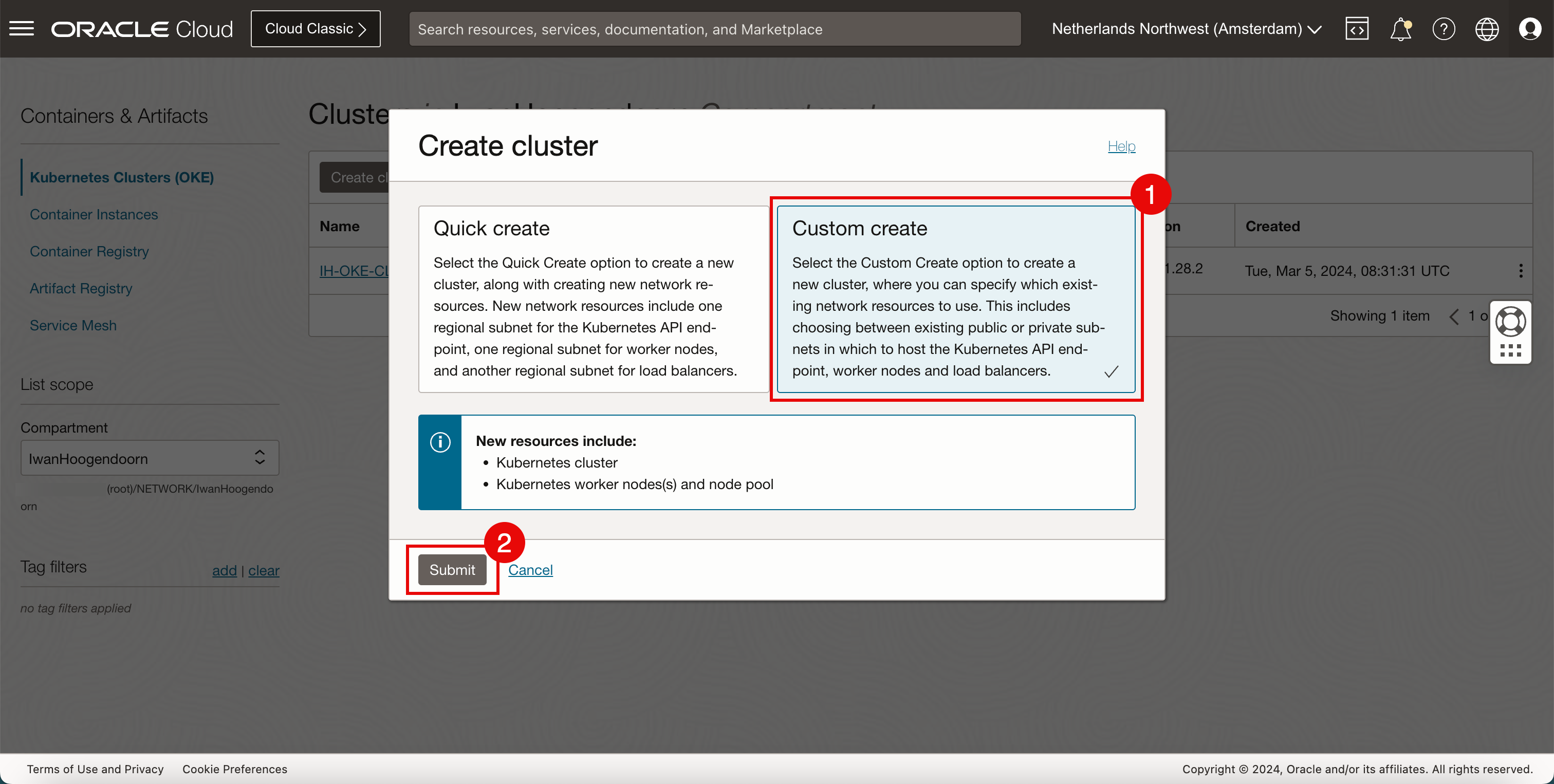
Task: Click the Cloud Classic switcher button
Action: [x=316, y=29]
